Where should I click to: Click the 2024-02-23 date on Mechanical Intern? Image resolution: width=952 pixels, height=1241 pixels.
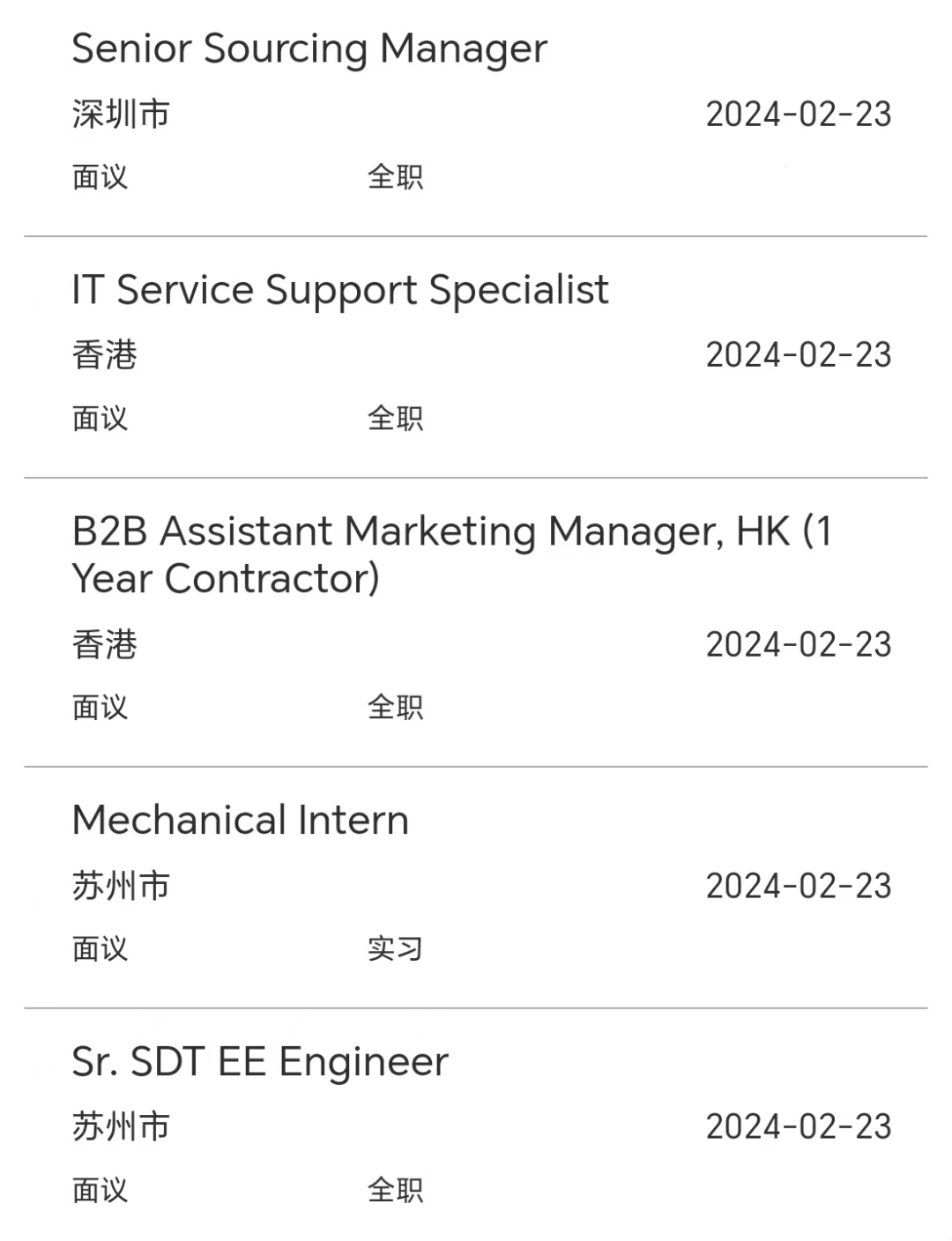(x=799, y=886)
